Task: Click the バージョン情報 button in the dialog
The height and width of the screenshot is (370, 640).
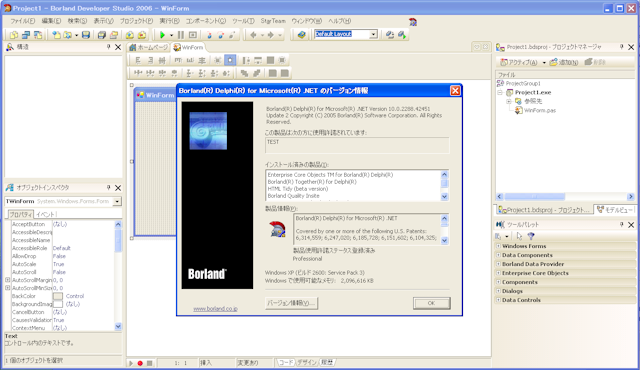Action: tap(291, 303)
